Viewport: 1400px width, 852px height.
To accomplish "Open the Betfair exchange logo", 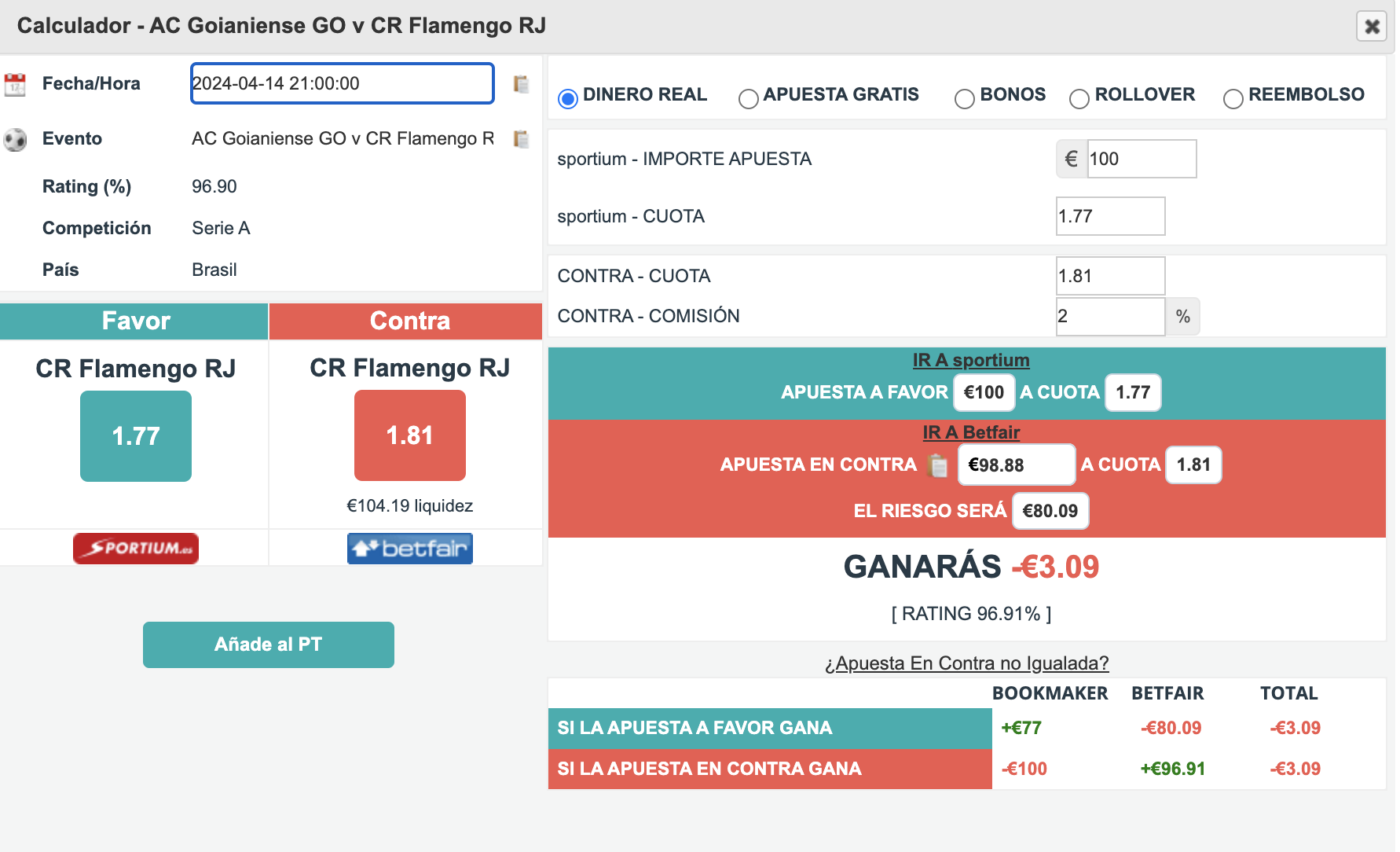I will coord(410,549).
